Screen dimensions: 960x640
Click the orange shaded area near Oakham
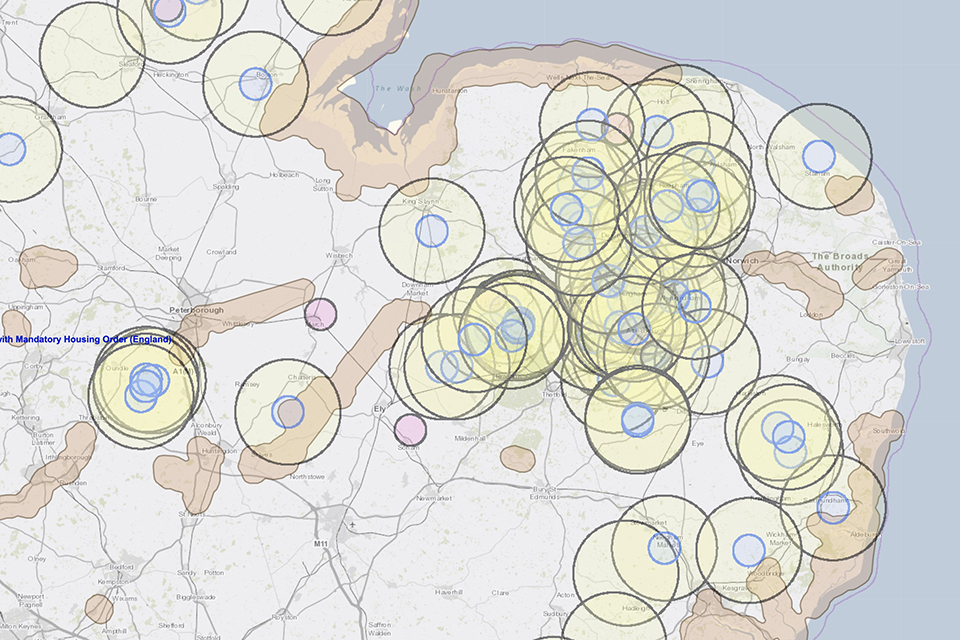(48, 265)
